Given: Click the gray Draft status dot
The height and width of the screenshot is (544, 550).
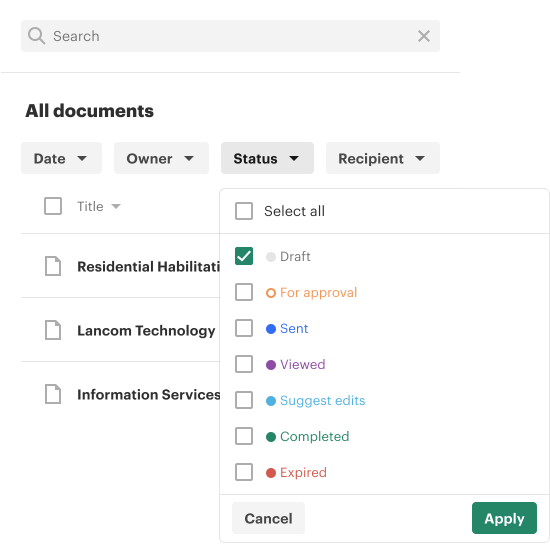Looking at the screenshot, I should coord(271,257).
